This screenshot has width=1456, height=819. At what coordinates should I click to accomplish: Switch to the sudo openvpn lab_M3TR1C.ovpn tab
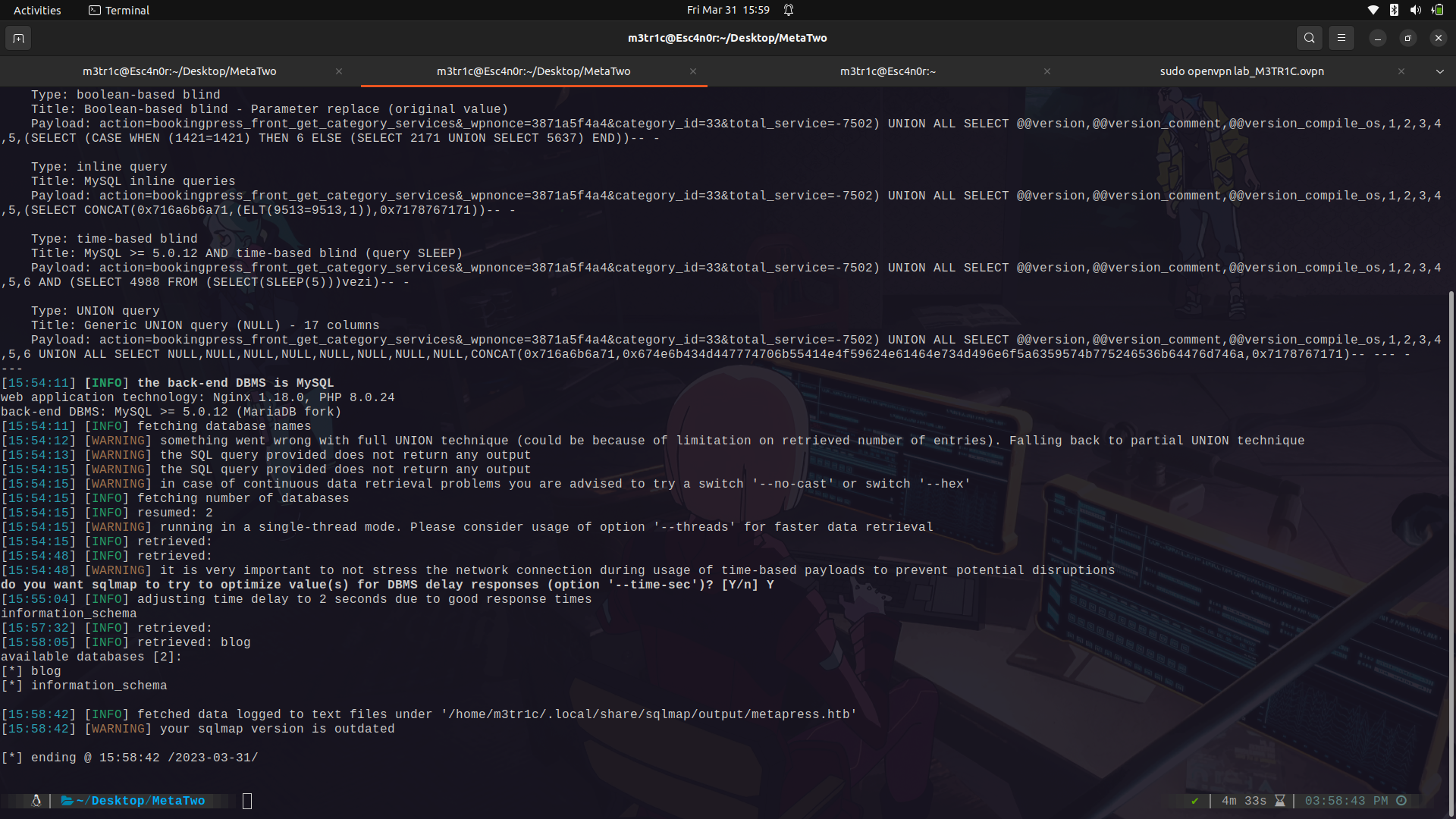point(1241,71)
